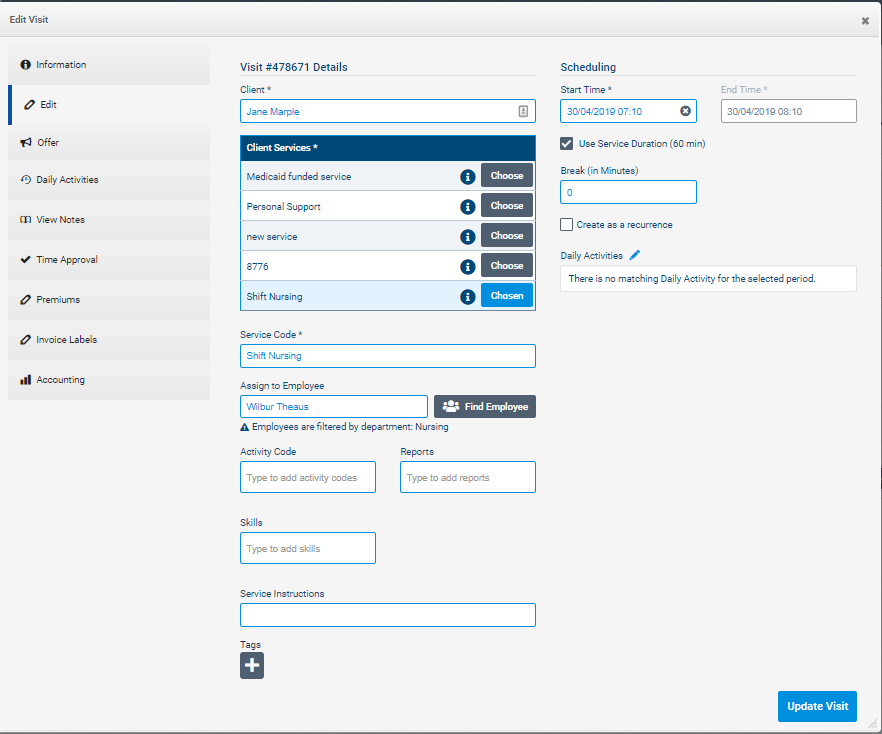This screenshot has width=882, height=734.
Task: Open the Service Code combo box
Action: (388, 356)
